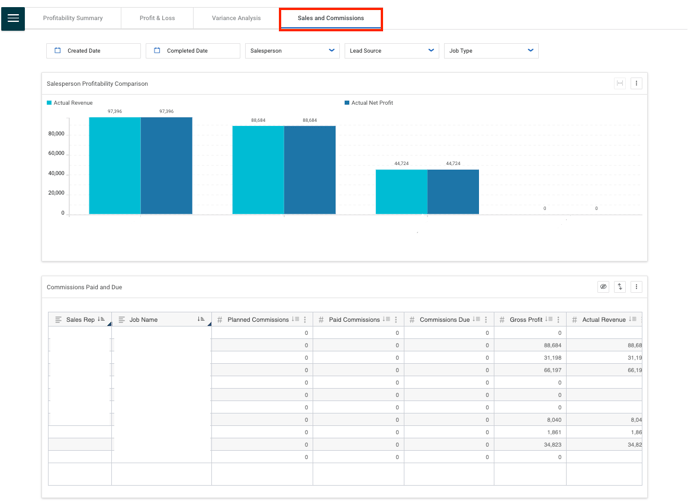Click the 88,684 Gross Profit cell
The width and height of the screenshot is (688, 504).
click(530, 345)
